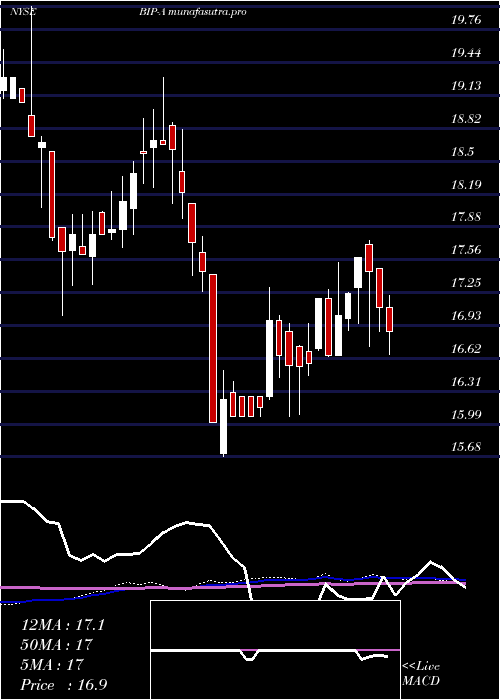Click the last red candle on the right
500x700 pixels.
pyautogui.click(x=389, y=319)
